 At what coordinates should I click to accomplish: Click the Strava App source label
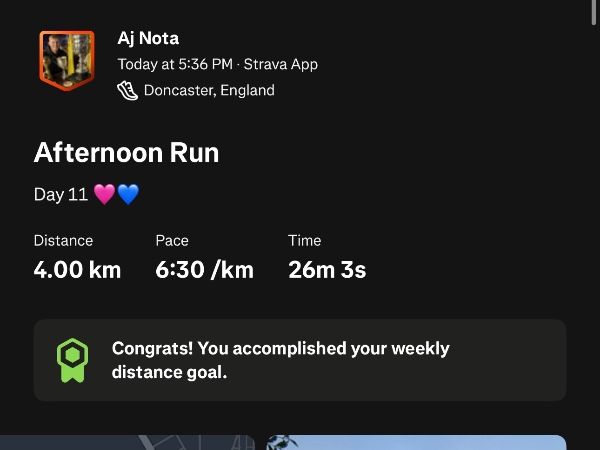click(281, 64)
